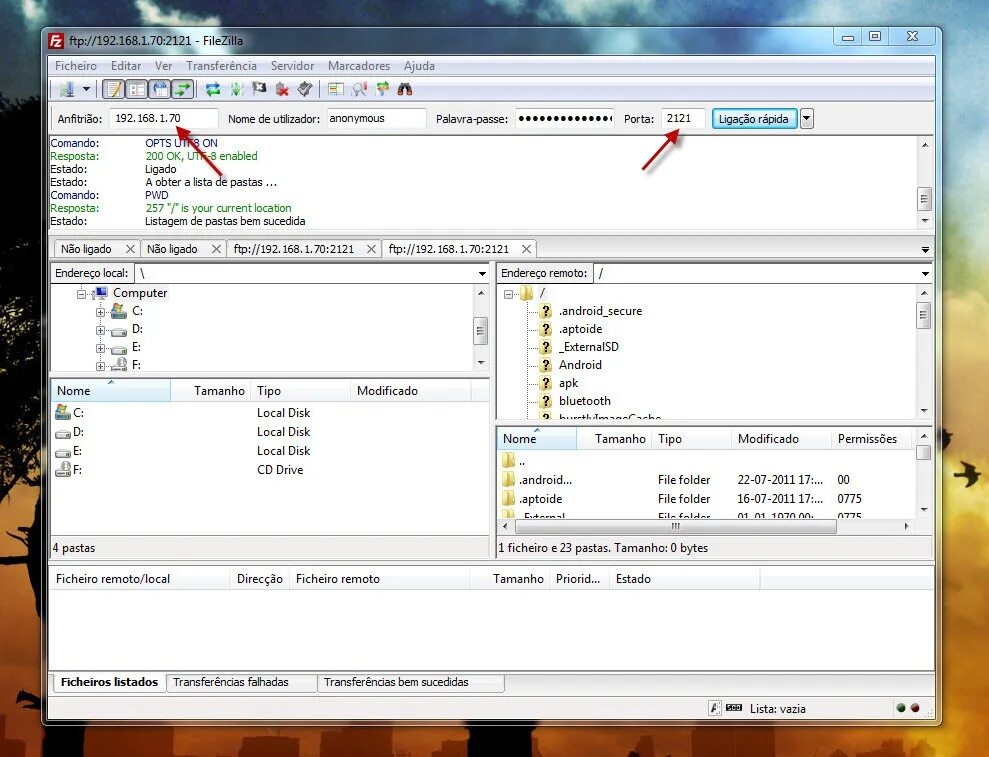Screen dimensions: 989x757
Task: Click the Nome de utilizador field
Action: click(x=377, y=119)
